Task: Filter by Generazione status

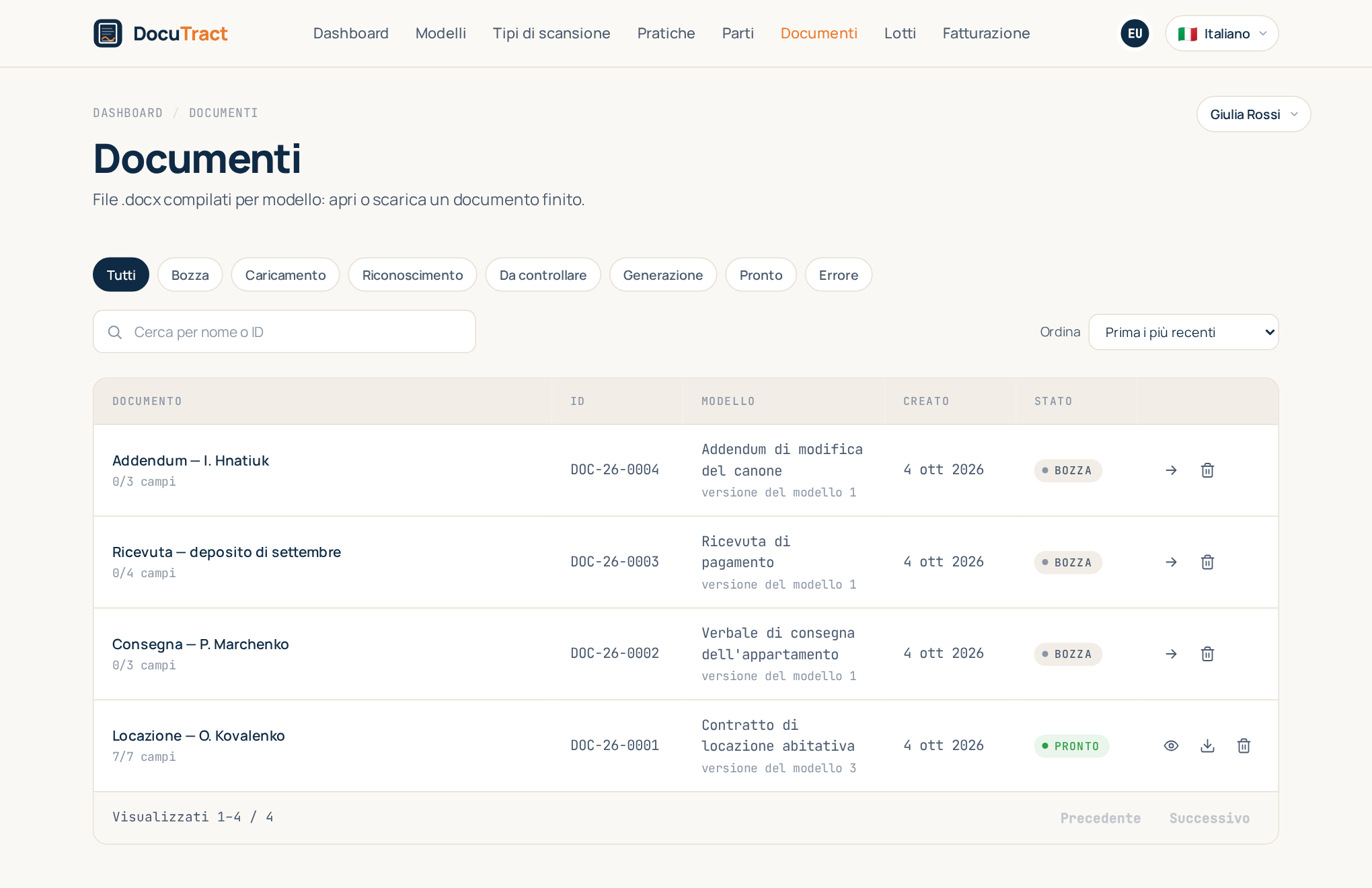Action: click(663, 274)
